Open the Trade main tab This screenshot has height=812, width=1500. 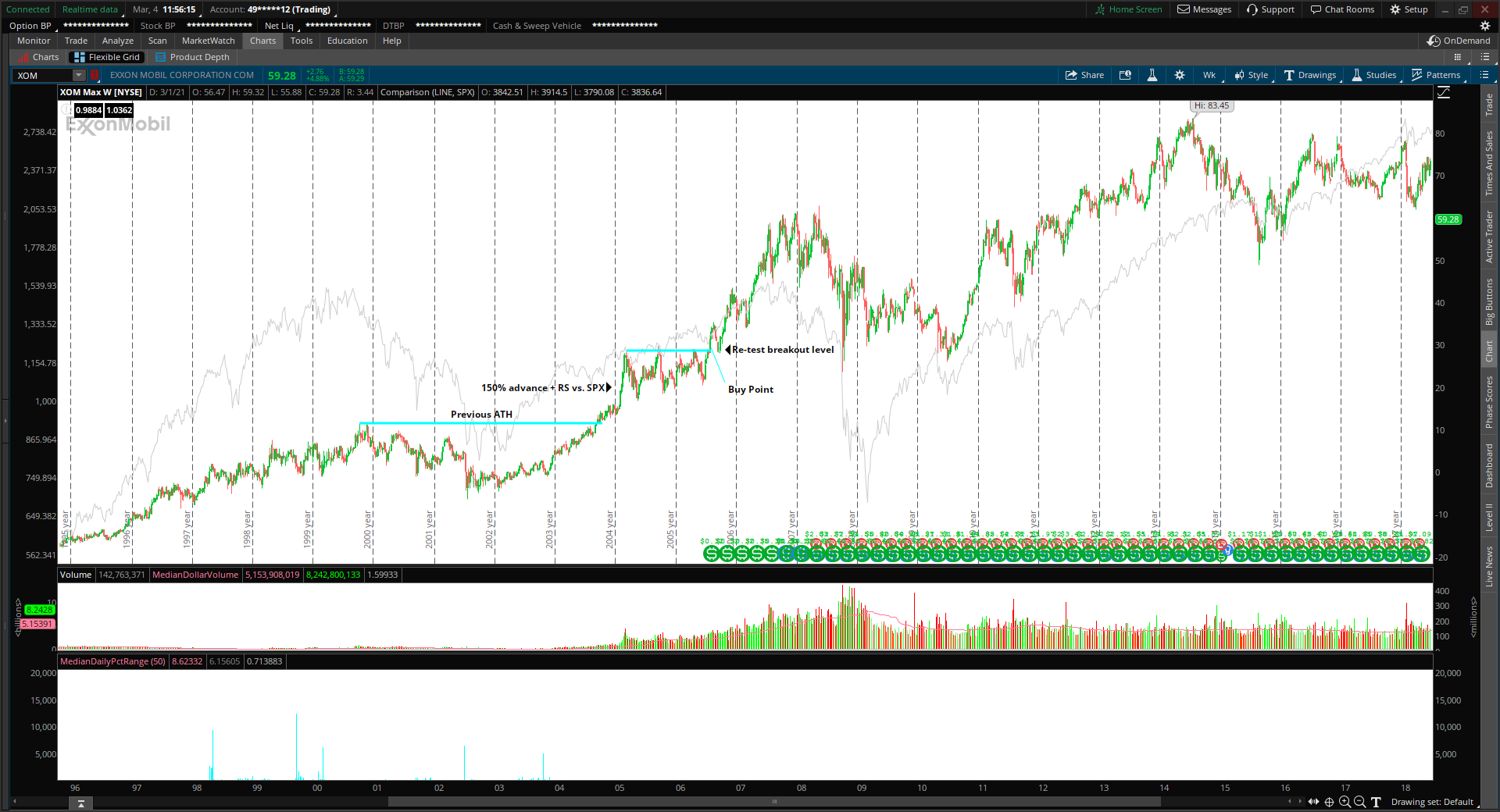(76, 41)
